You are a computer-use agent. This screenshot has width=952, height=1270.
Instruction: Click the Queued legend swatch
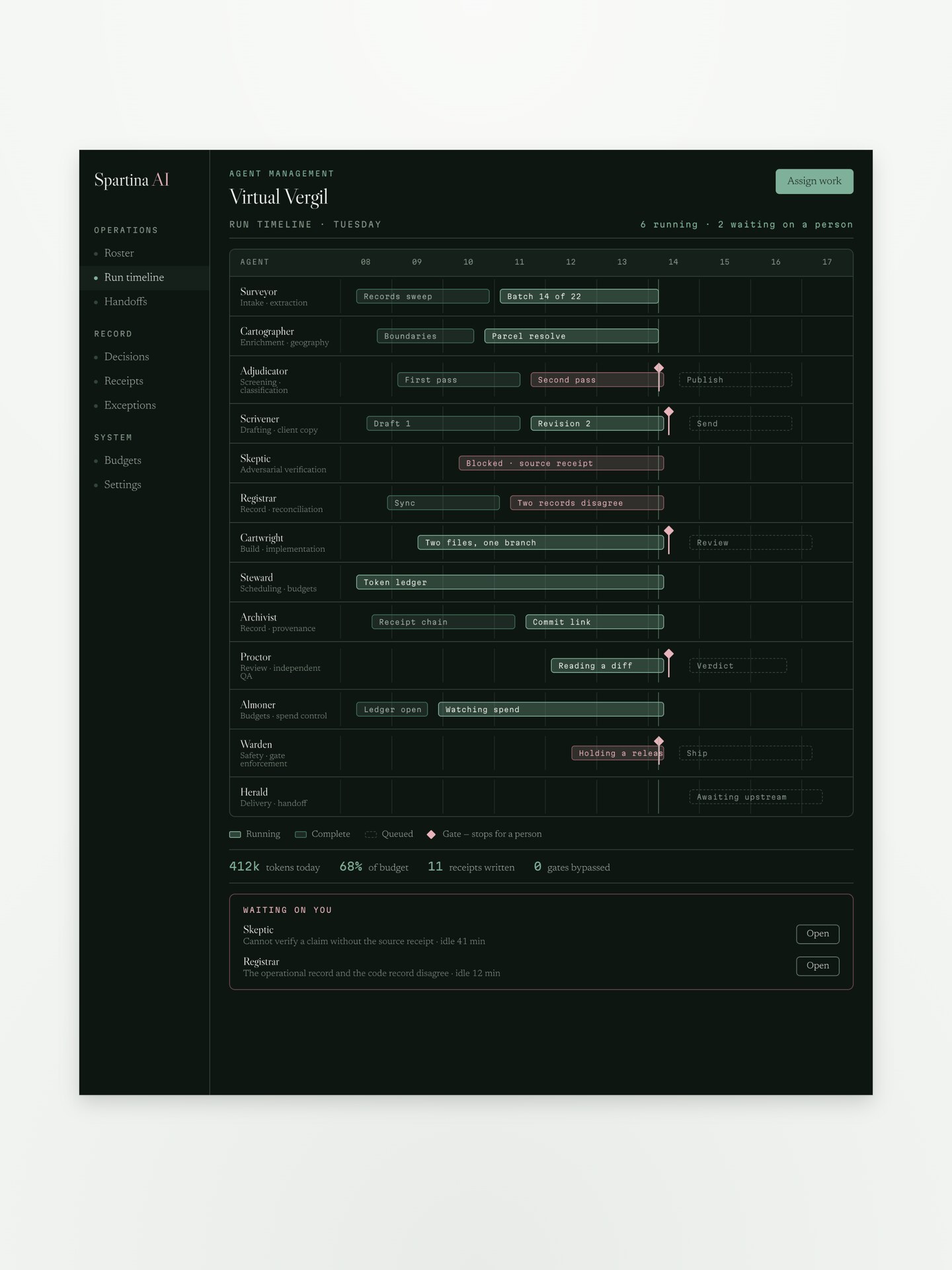coord(371,834)
